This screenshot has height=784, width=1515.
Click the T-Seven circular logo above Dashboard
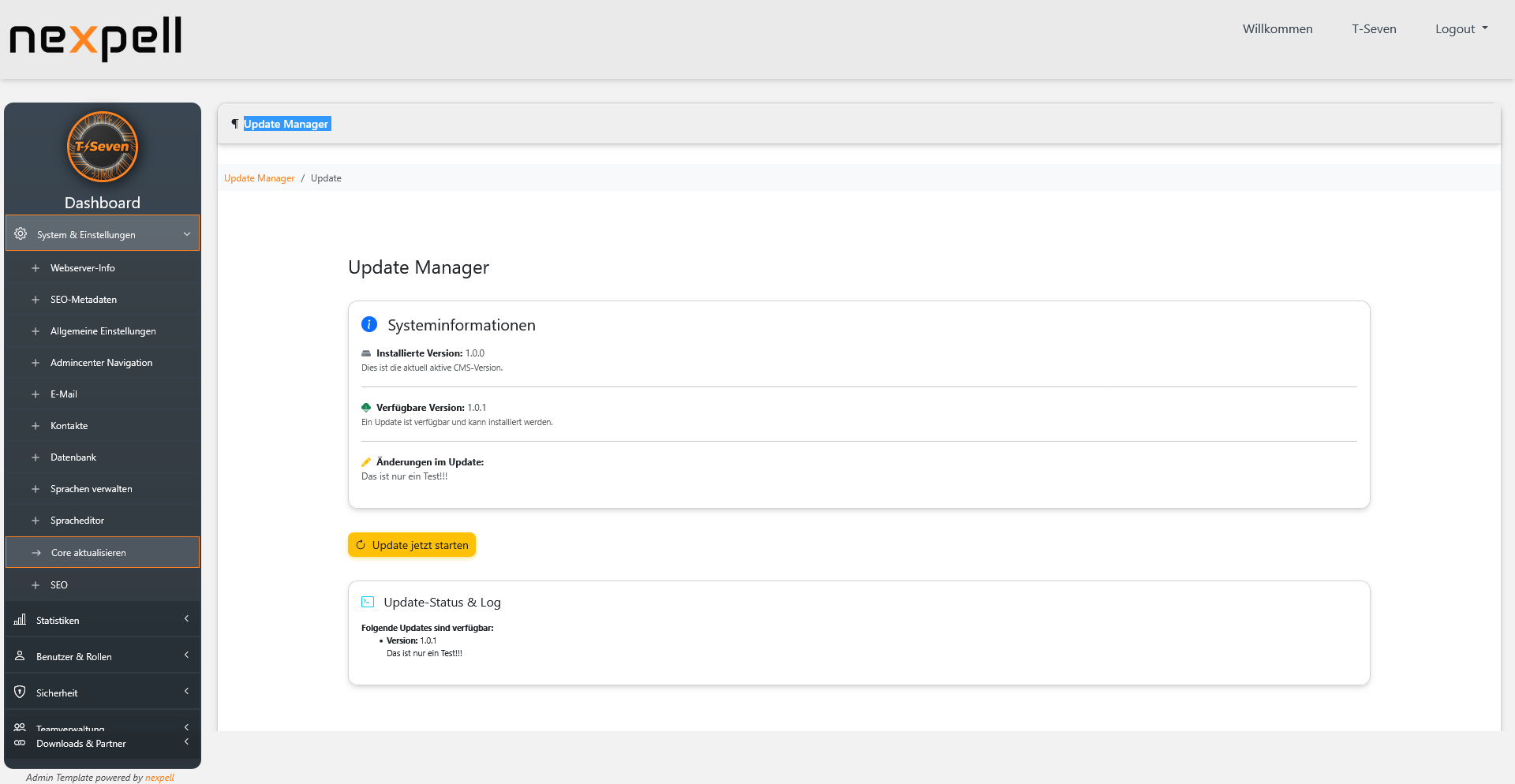[x=103, y=147]
